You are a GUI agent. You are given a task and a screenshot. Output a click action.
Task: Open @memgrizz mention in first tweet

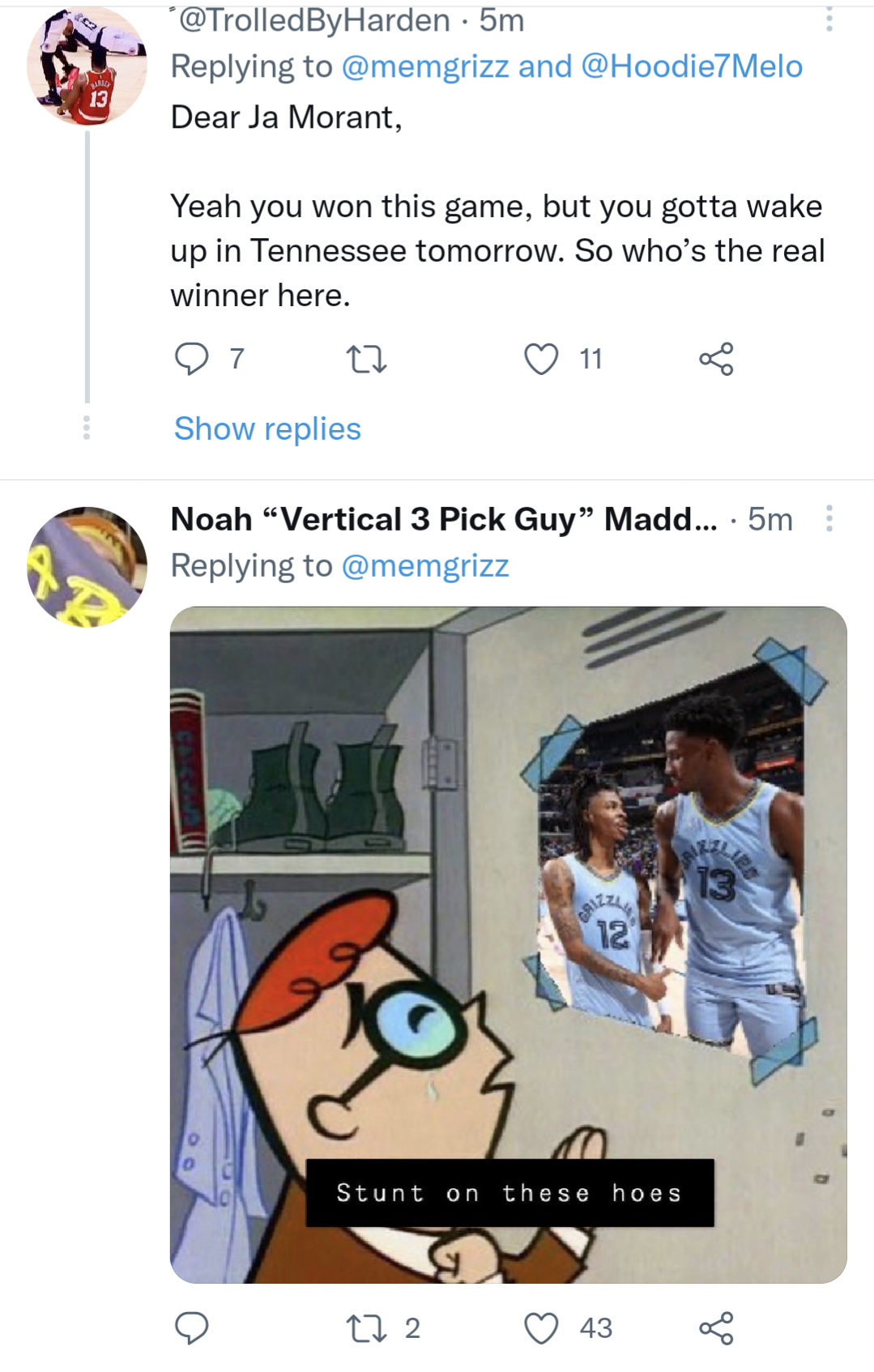[425, 66]
